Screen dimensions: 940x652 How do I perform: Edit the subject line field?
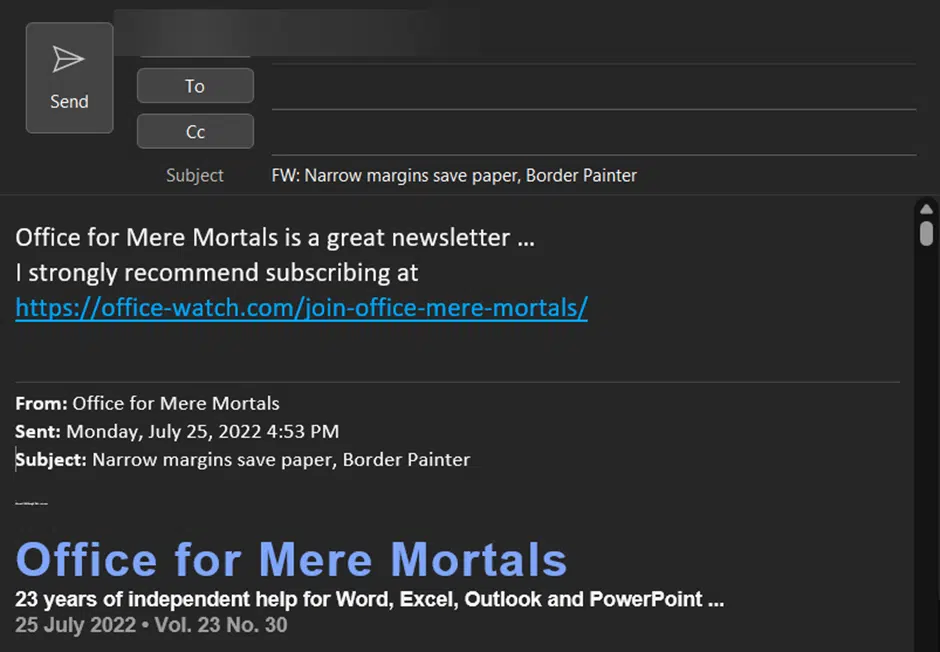593,176
